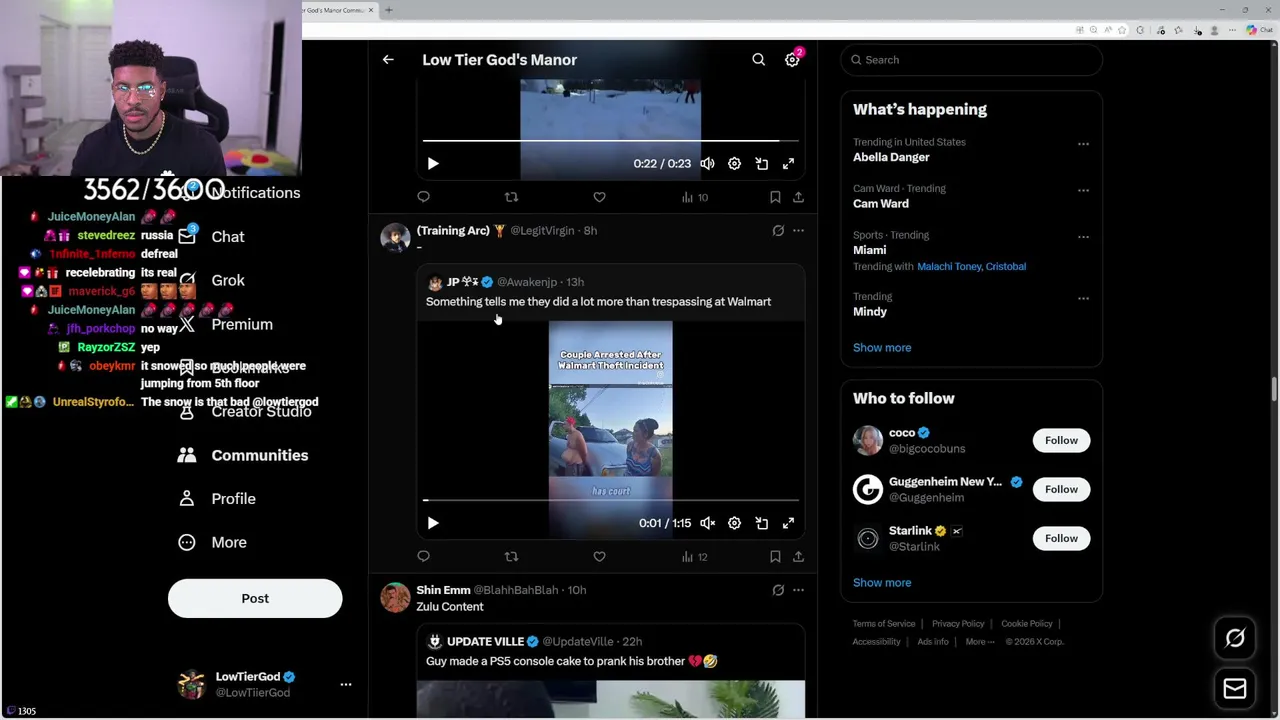
Task: Open Walmart video settings gear
Action: (x=734, y=523)
